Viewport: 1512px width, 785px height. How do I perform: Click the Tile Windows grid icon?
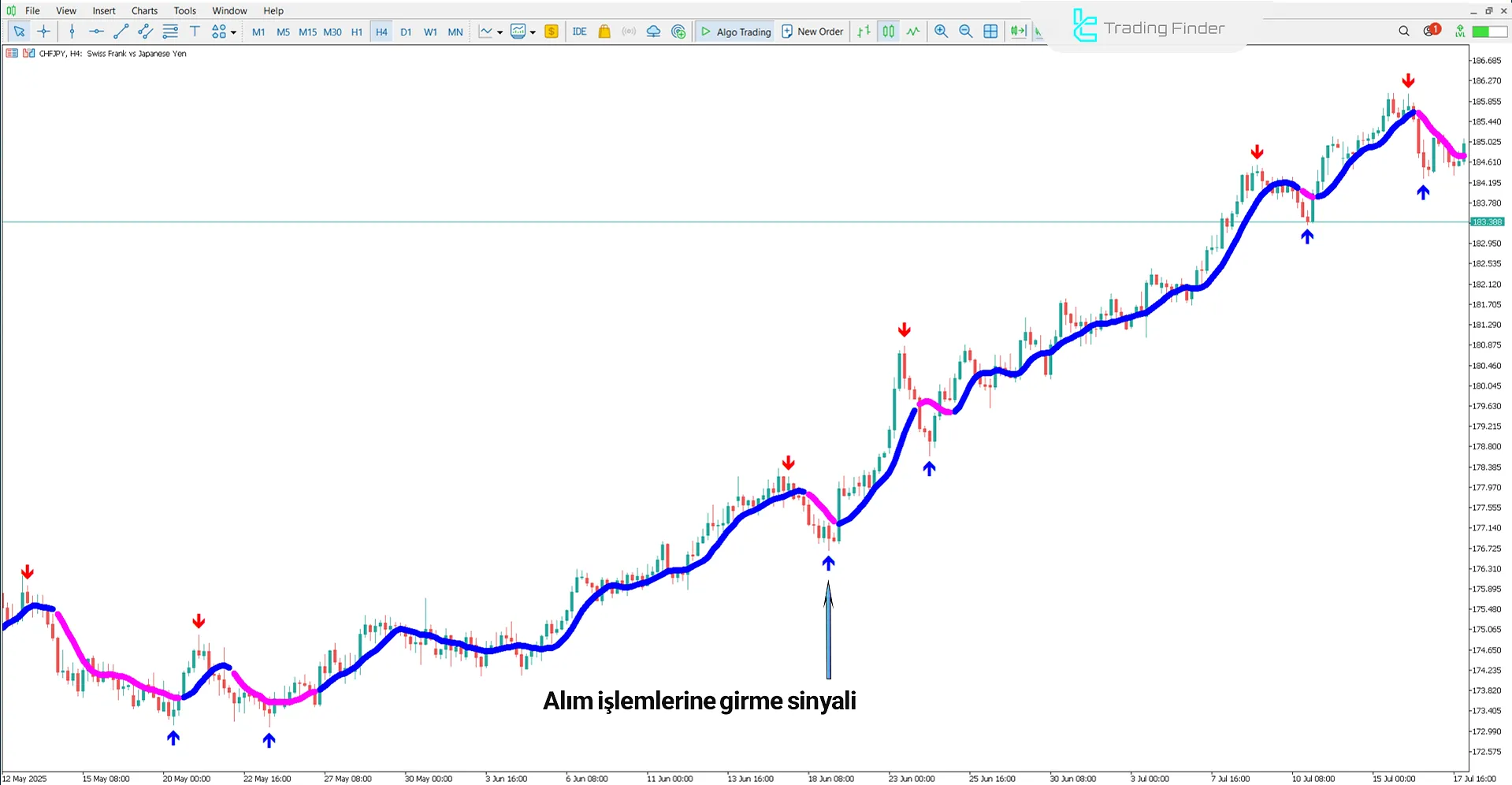(990, 32)
